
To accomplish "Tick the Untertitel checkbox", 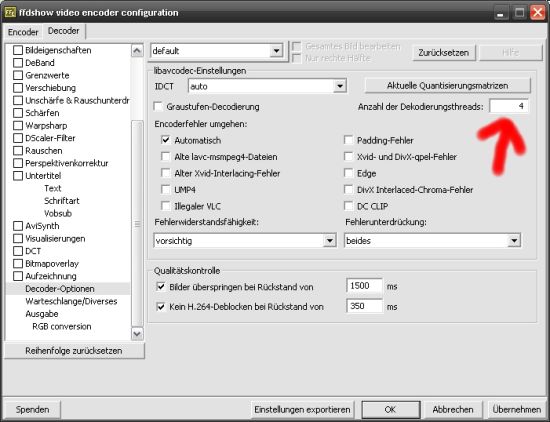I will (18, 176).
